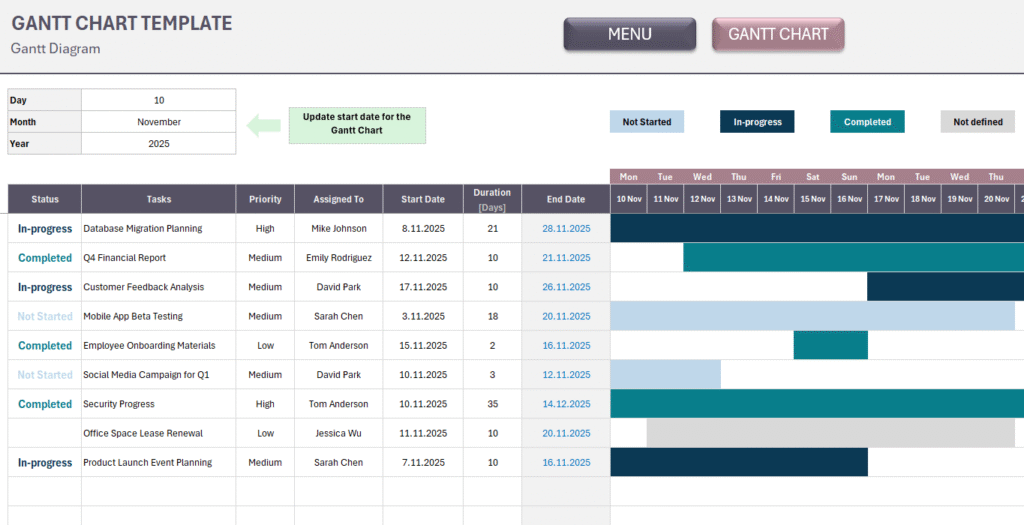Screen dimensions: 1024x525
Task: Select High priority of Database Migration Planning
Action: click(265, 229)
